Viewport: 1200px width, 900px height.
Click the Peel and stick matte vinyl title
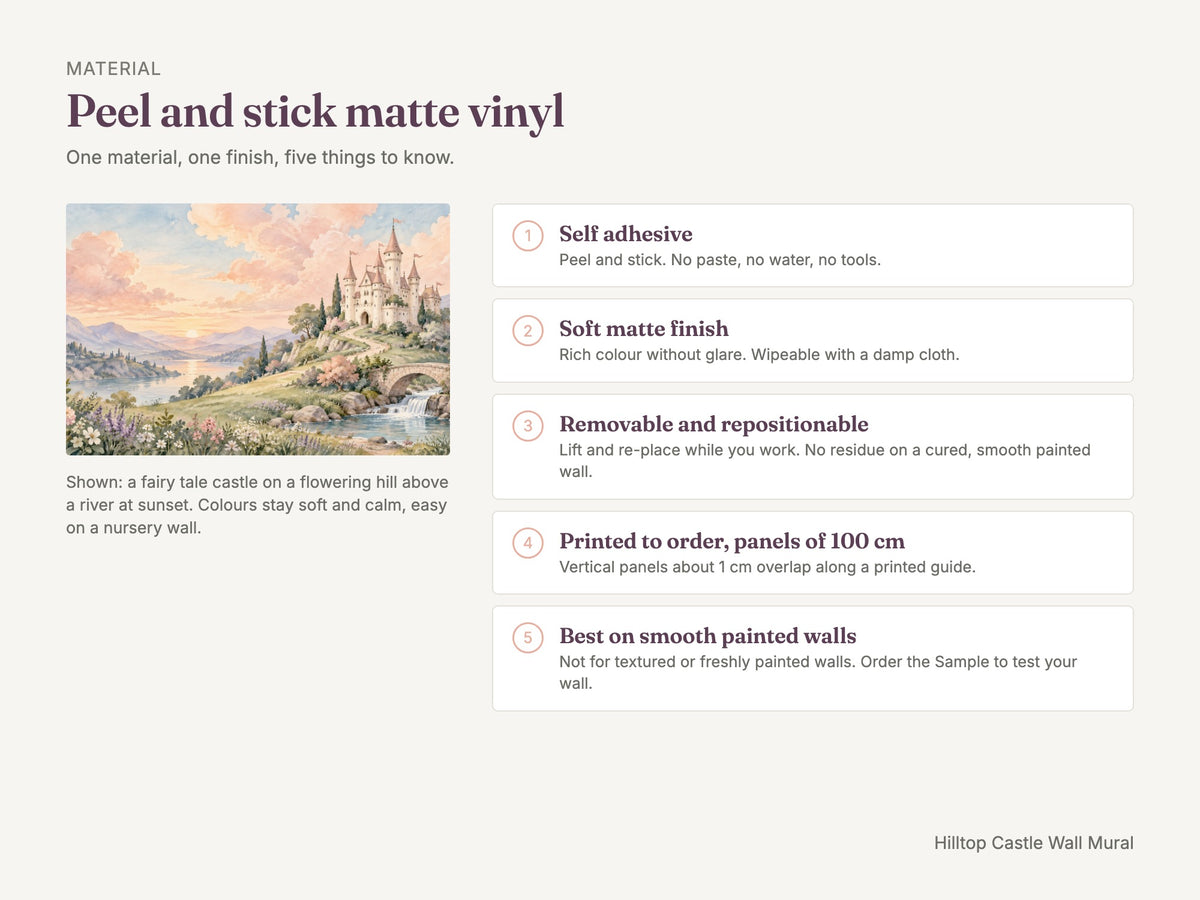point(315,112)
